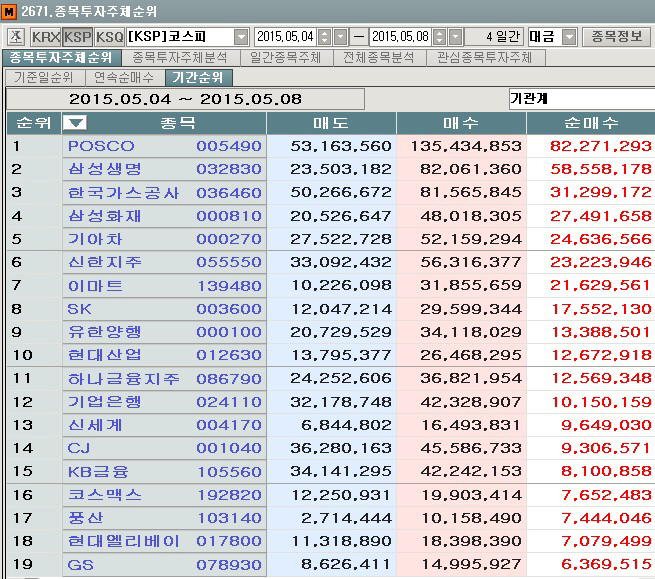655x579 pixels.
Task: Click the 4 일간 period field
Action: tap(494, 37)
